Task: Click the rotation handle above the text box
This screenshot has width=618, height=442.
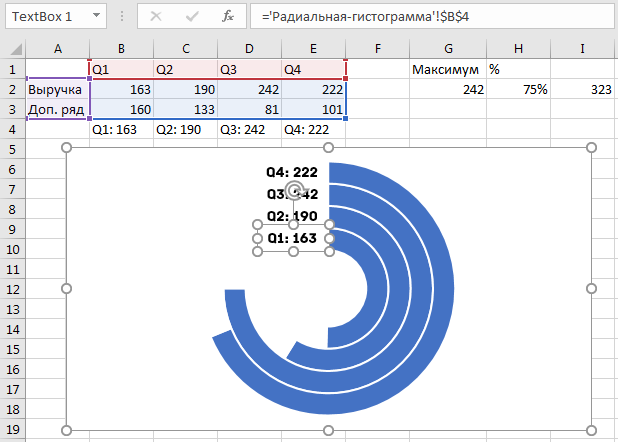Action: [294, 190]
